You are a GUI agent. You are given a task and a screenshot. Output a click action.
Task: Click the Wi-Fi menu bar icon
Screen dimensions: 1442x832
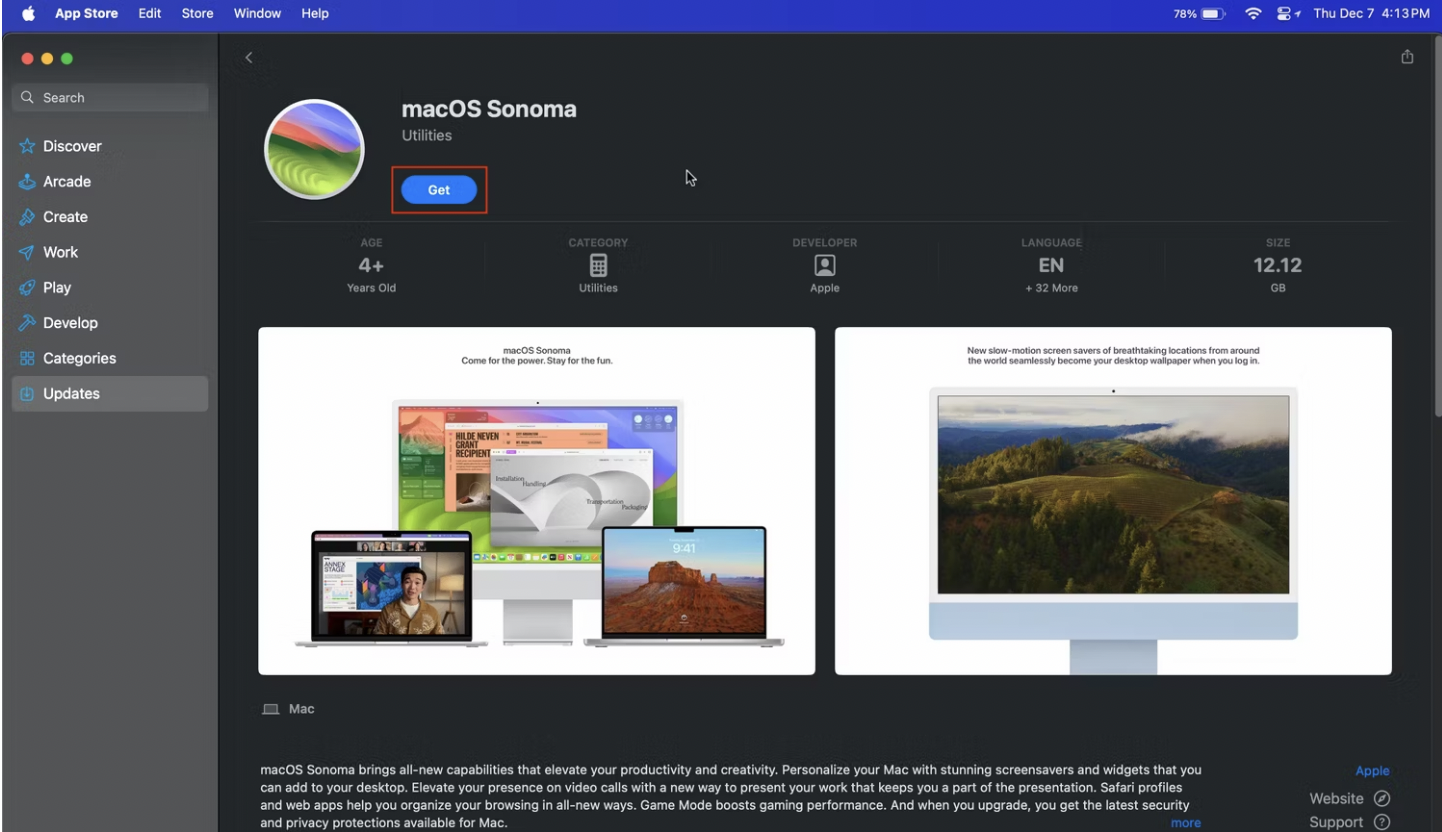pyautogui.click(x=1253, y=14)
